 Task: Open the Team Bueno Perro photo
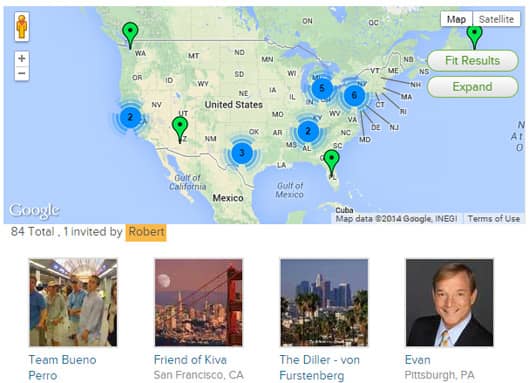click(73, 302)
